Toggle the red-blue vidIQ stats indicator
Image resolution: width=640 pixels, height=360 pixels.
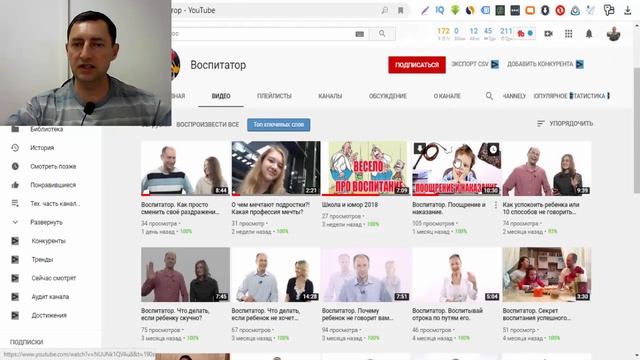[x=525, y=33]
